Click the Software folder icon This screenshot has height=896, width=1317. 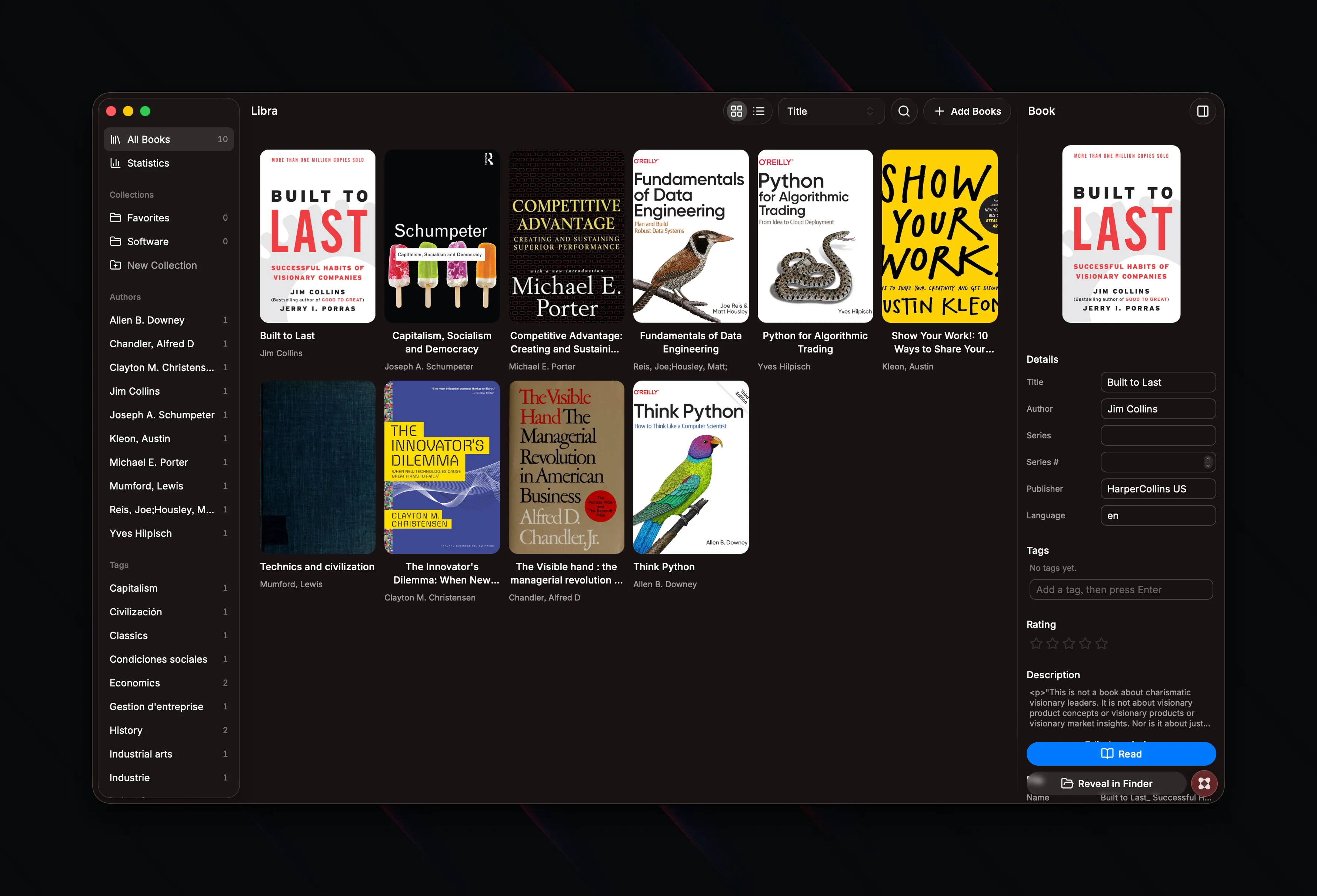116,242
